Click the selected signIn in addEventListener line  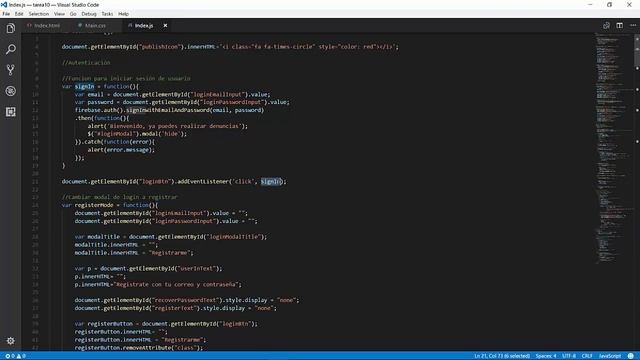tap(271, 182)
